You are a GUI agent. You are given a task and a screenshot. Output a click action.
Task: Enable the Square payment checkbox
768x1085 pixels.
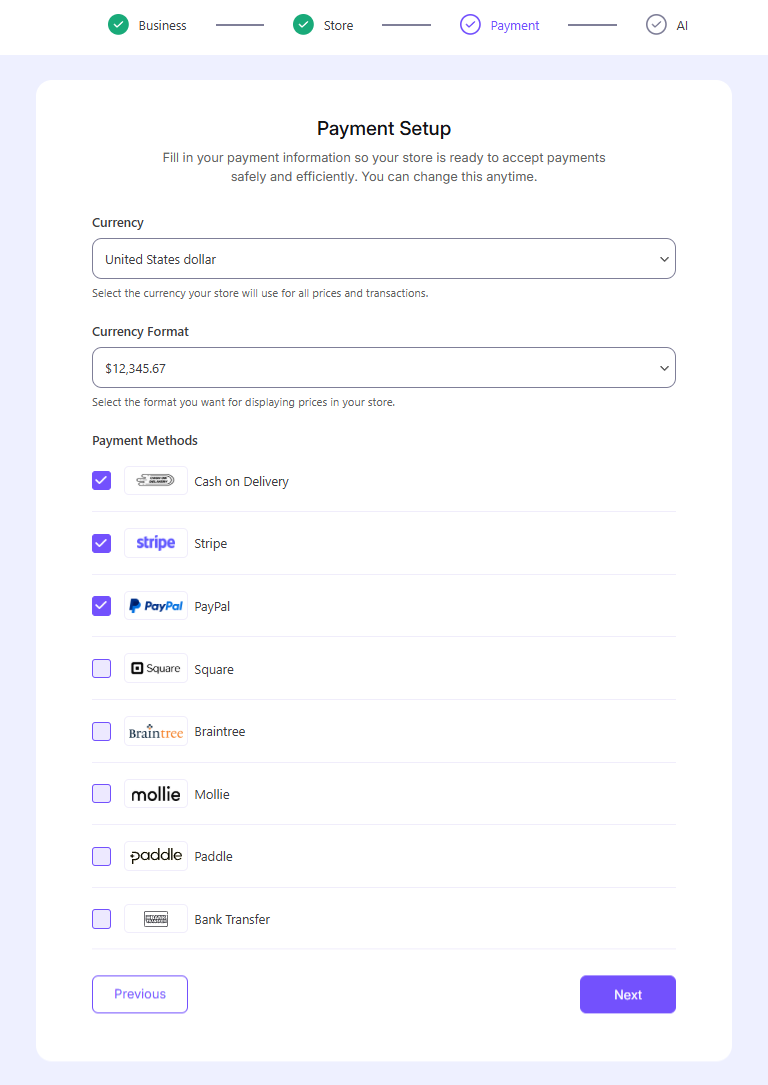point(102,668)
